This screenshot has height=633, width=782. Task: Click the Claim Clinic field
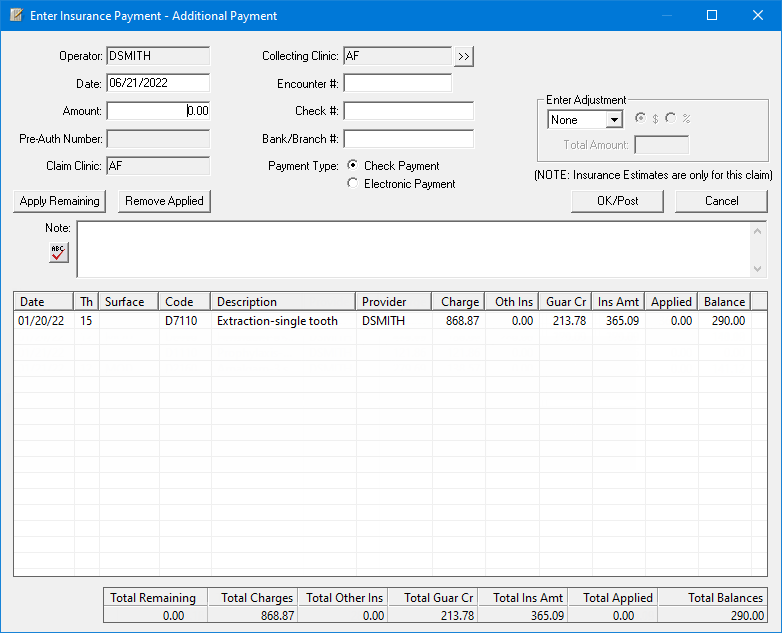coord(158,166)
